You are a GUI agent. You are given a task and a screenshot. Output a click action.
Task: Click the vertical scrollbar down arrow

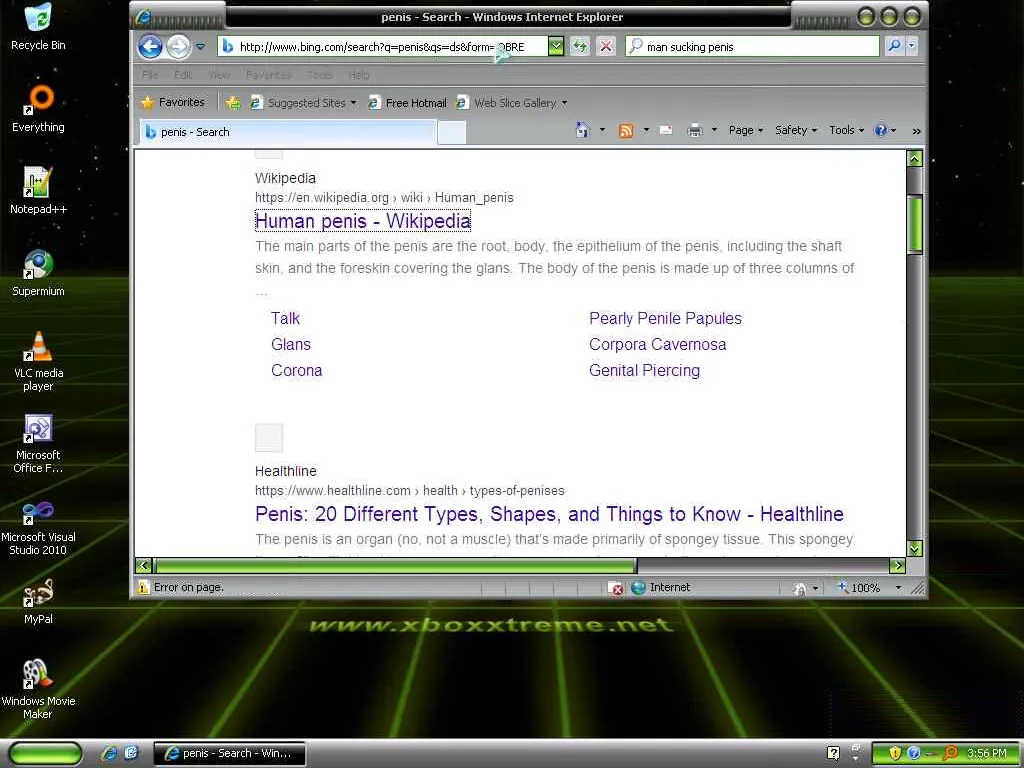914,549
